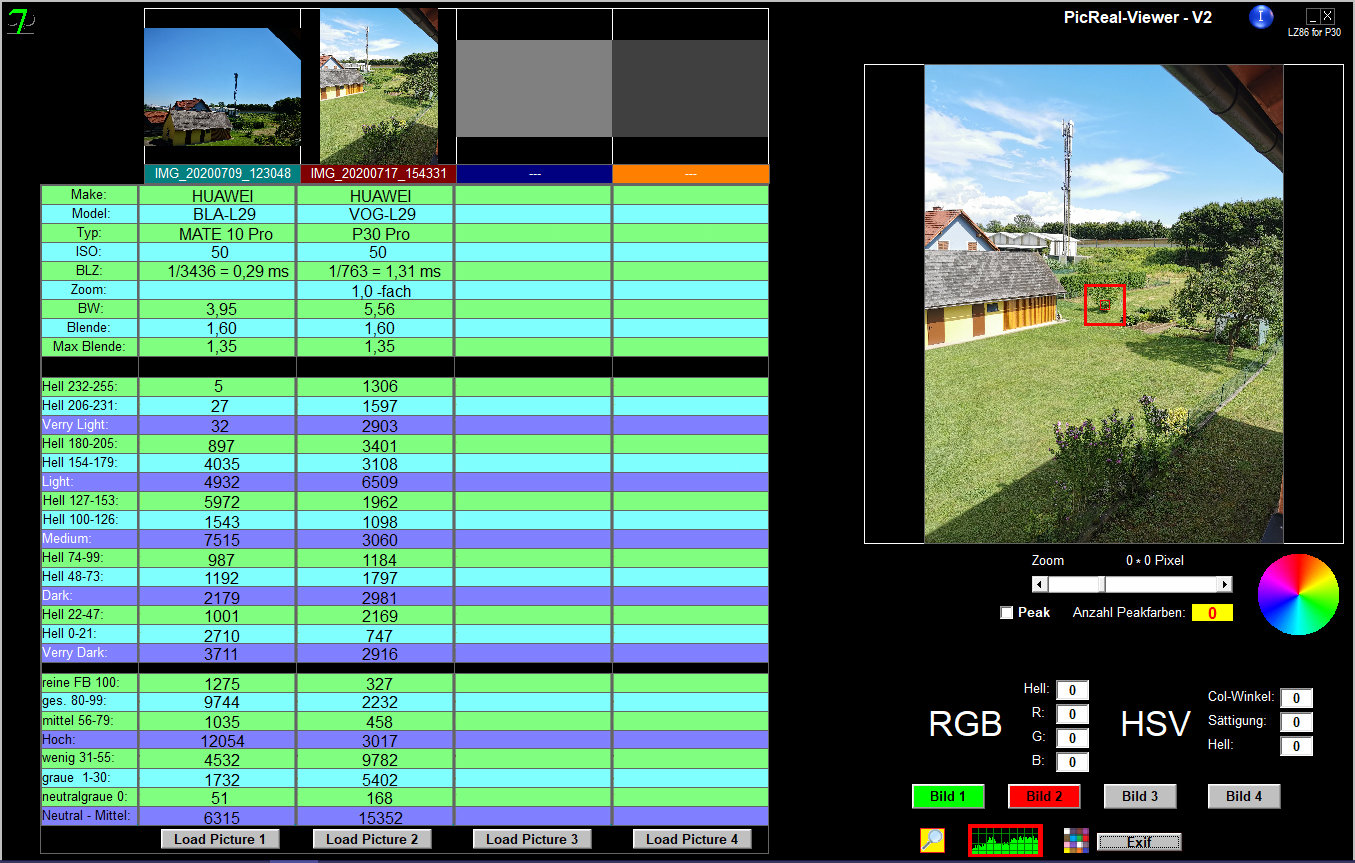
Task: Click the Load Picture 1 button
Action: [220, 839]
